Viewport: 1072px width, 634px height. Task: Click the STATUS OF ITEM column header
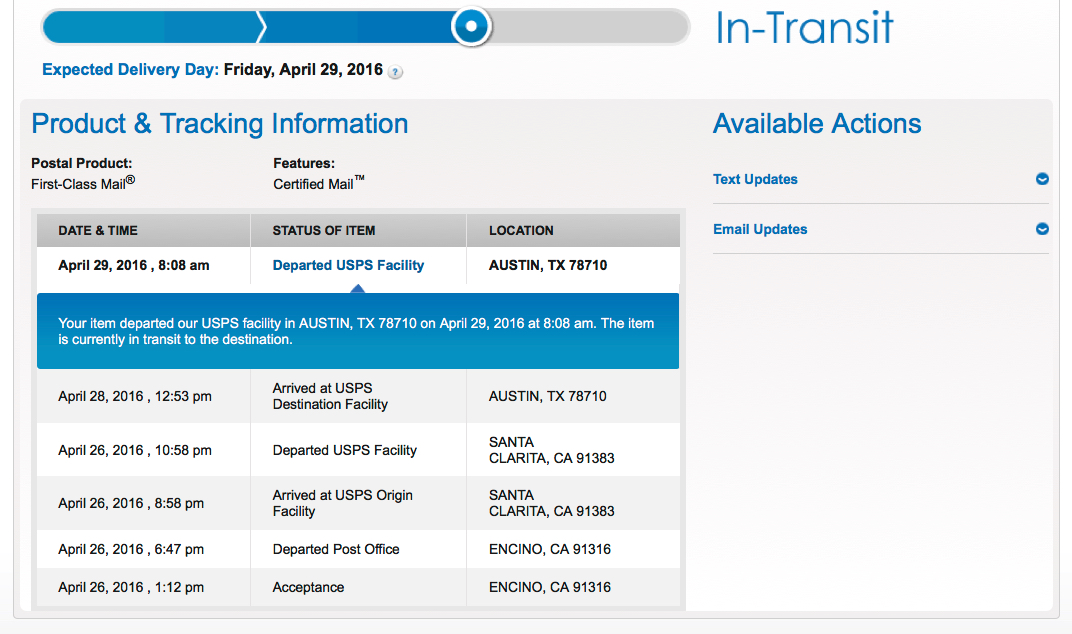tap(358, 230)
